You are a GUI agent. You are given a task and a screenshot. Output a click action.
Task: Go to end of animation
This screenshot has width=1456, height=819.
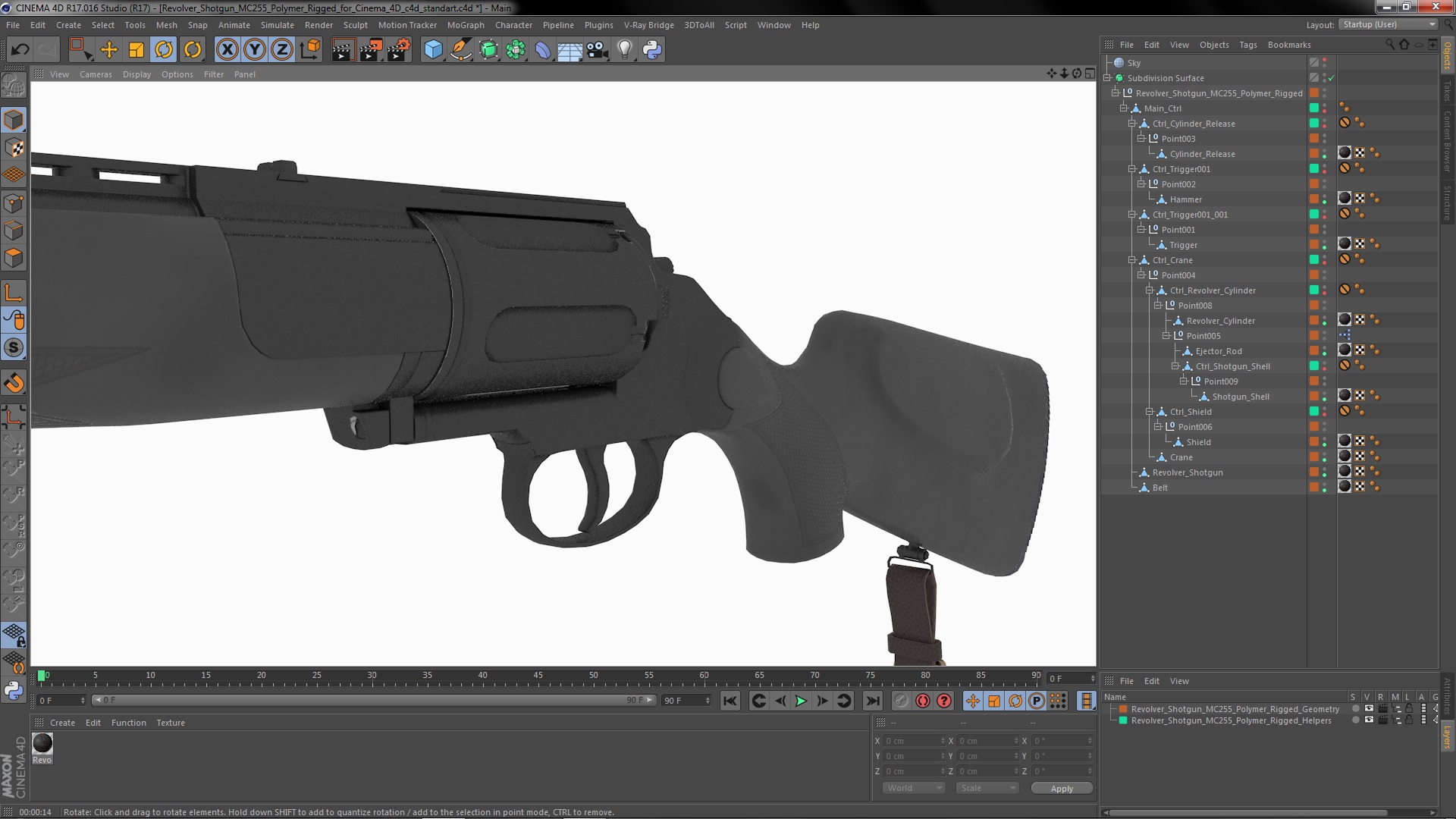[873, 701]
